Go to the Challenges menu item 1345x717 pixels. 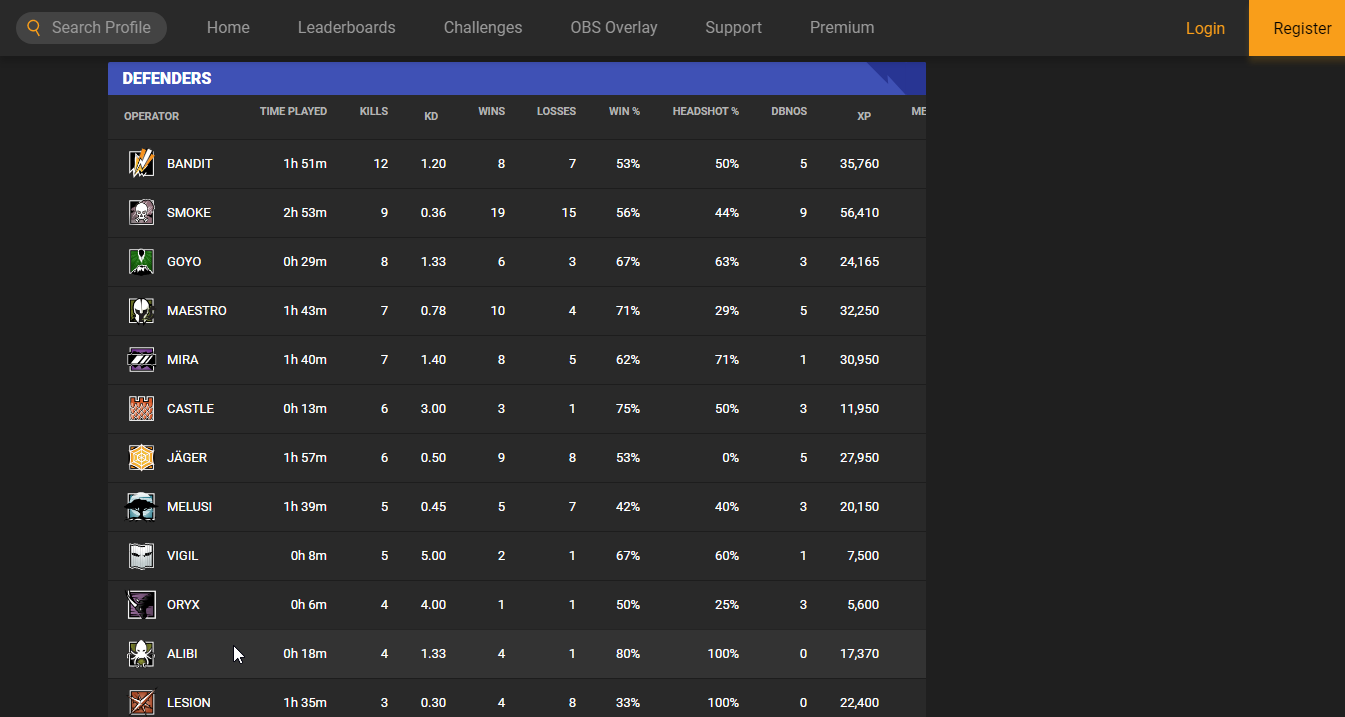click(x=483, y=28)
